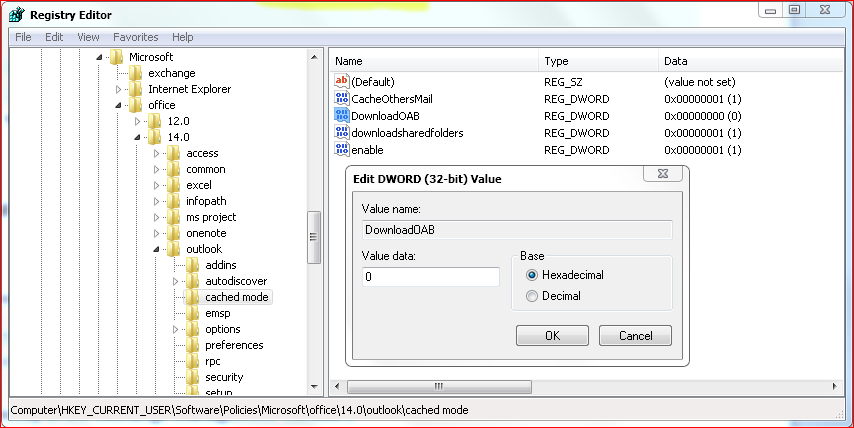
Task: Click the DownloadOAB data value 0x00000000 (0)
Action: (x=703, y=115)
